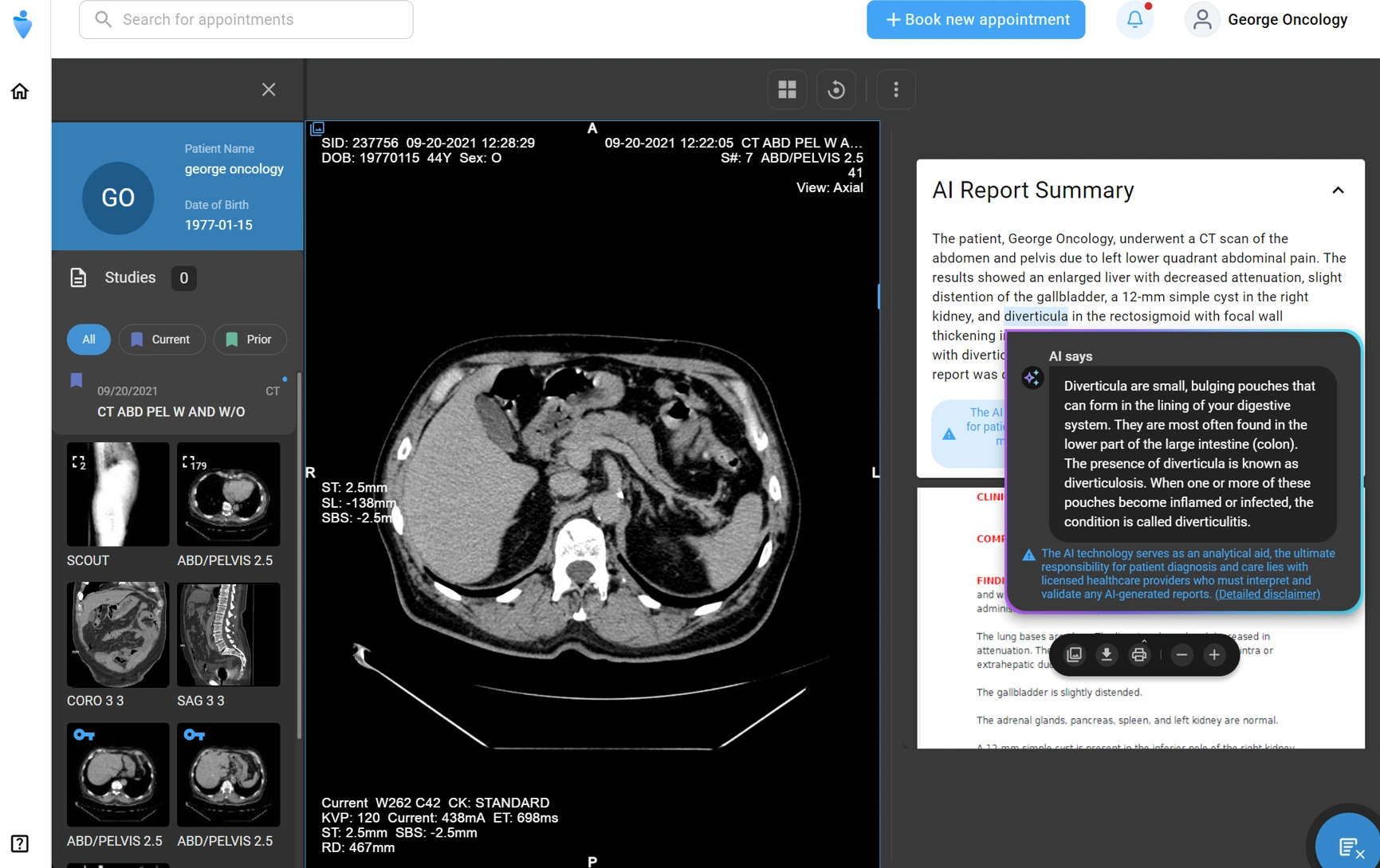Zoom out the report
The image size is (1380, 868).
[x=1181, y=654]
